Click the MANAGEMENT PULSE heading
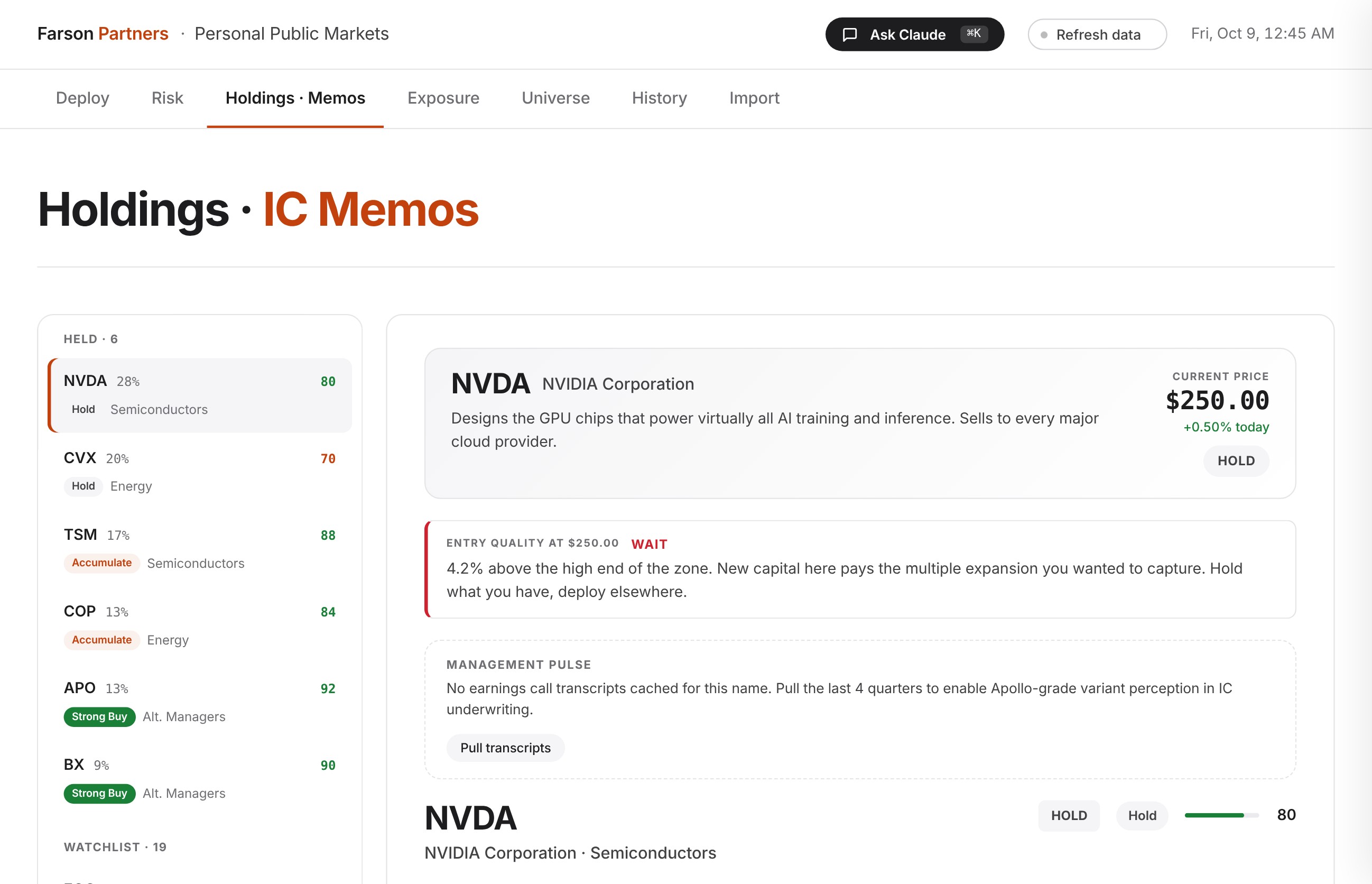The image size is (1372, 884). [519, 665]
